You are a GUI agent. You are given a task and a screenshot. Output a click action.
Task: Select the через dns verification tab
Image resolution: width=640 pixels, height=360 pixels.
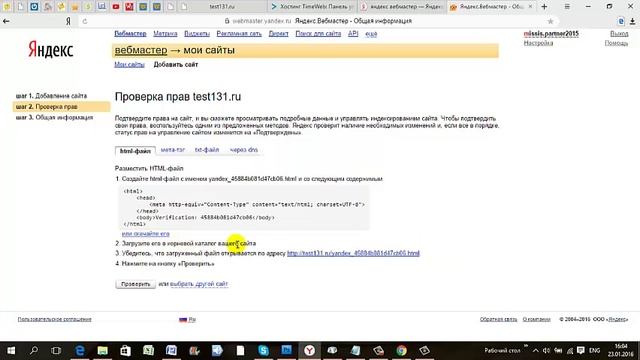[x=244, y=150]
